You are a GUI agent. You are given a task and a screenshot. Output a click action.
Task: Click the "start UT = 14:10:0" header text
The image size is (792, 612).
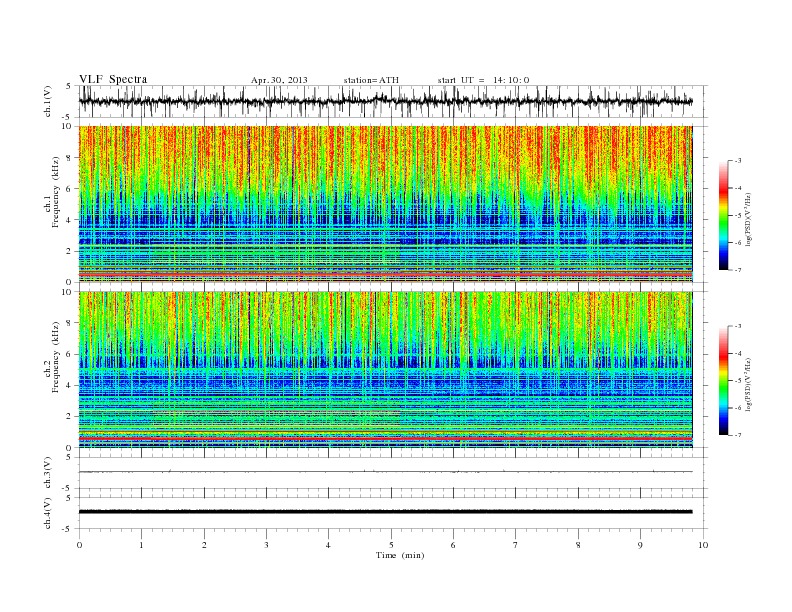tap(483, 80)
